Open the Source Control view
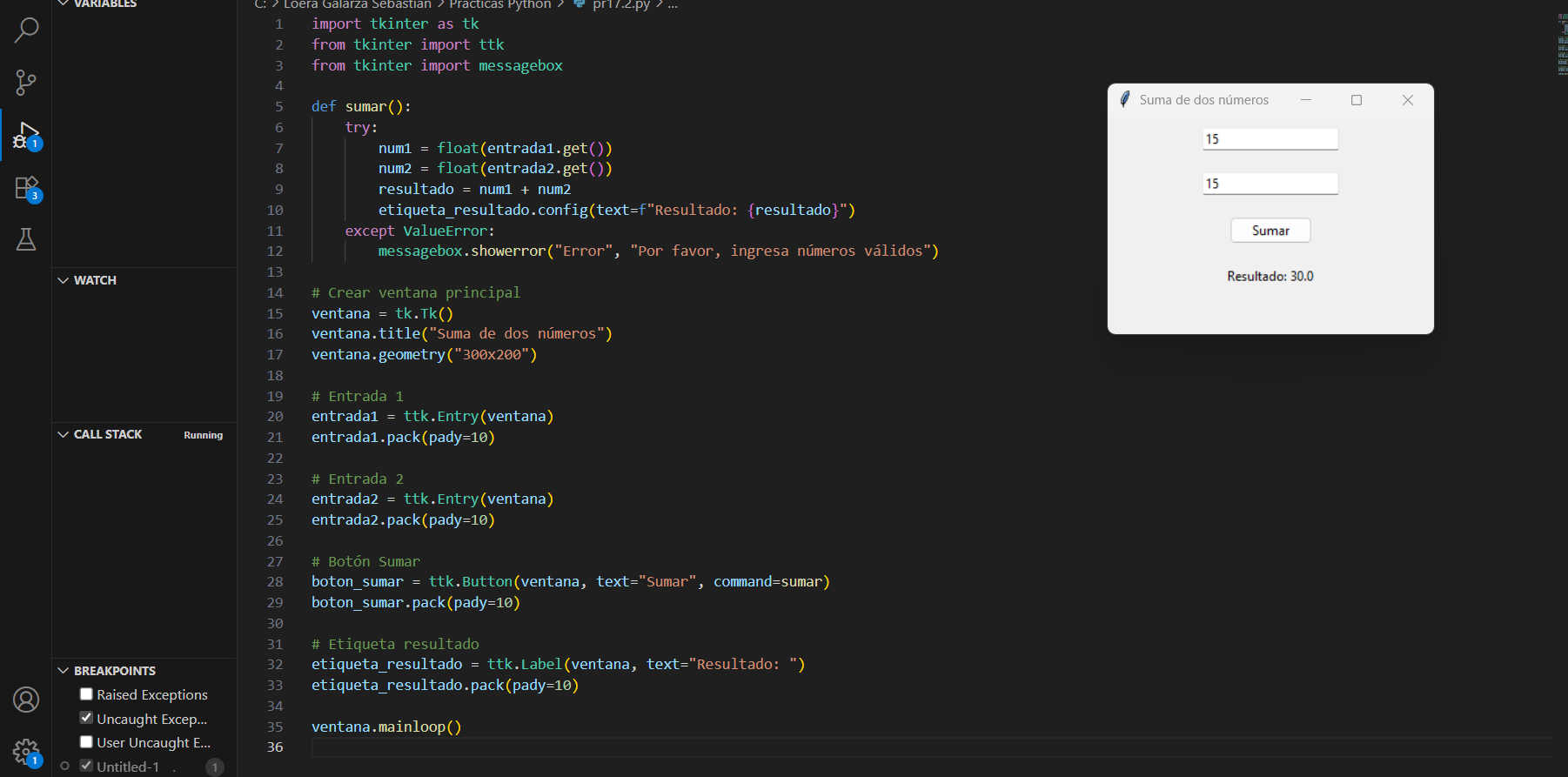 26,83
